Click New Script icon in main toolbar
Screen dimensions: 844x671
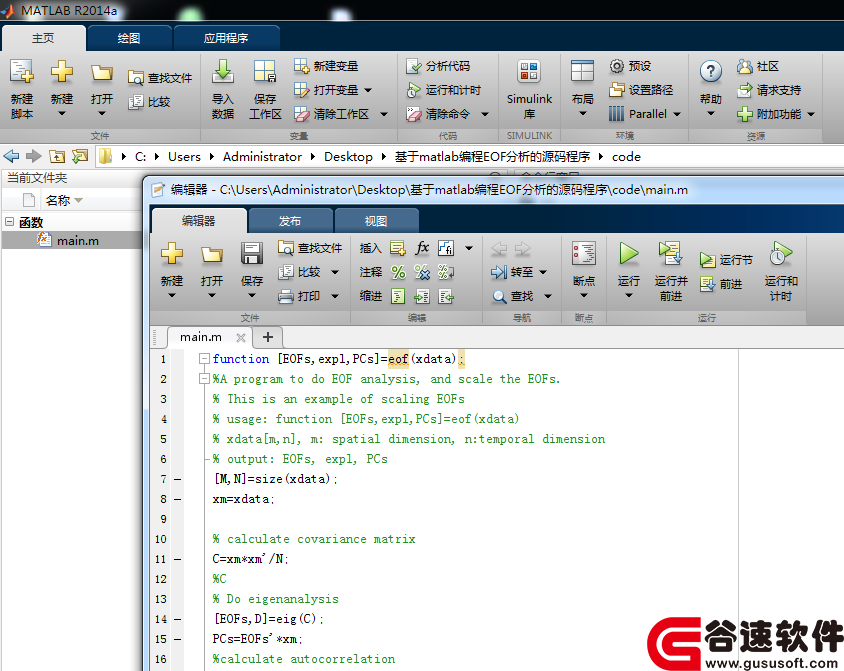22,72
